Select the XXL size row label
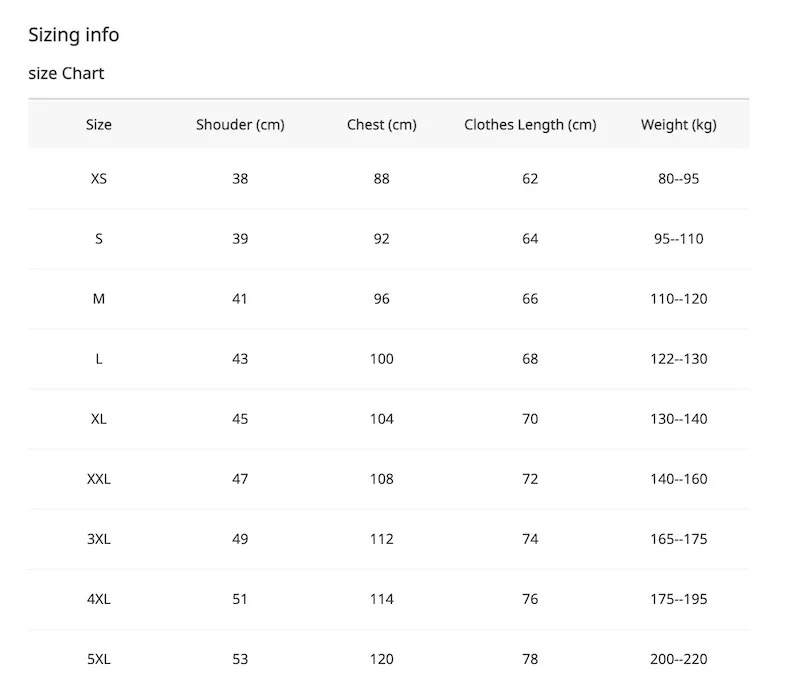 pyautogui.click(x=98, y=479)
